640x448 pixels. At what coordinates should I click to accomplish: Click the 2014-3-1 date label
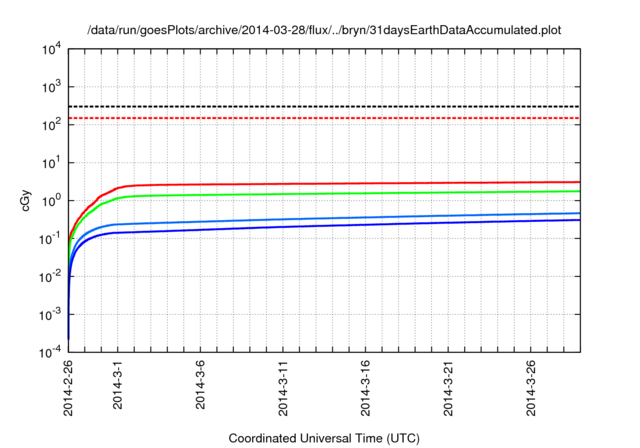coord(118,384)
